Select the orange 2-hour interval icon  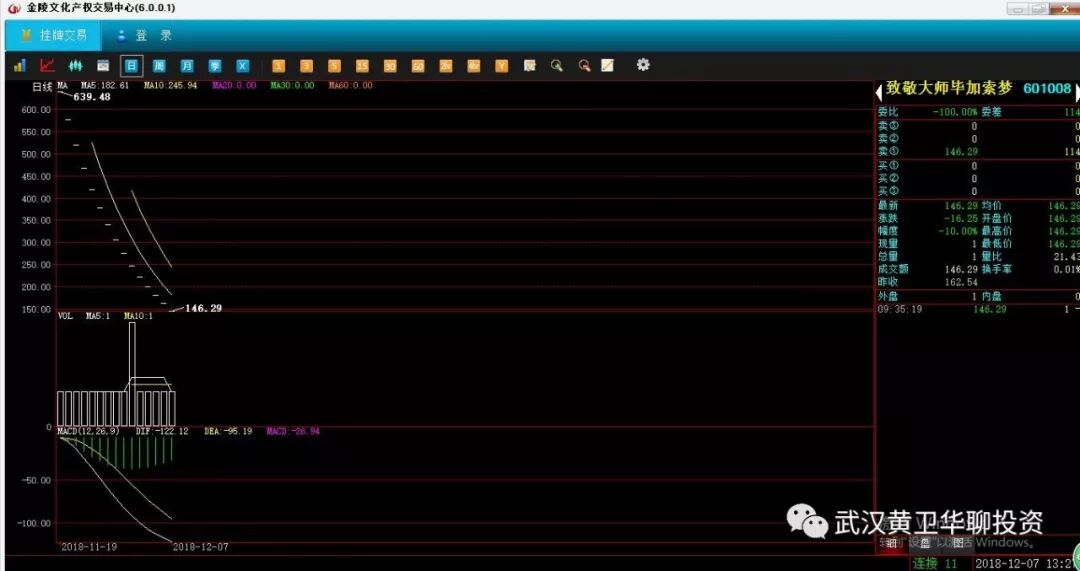(x=446, y=66)
